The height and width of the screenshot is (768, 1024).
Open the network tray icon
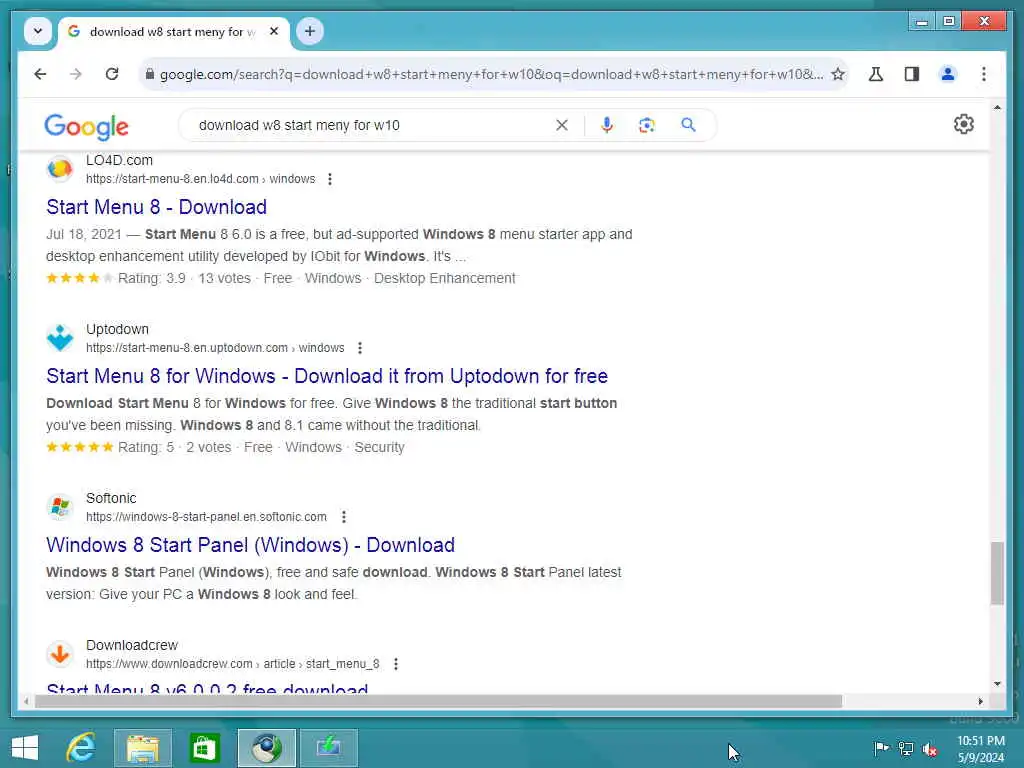pyautogui.click(x=905, y=749)
